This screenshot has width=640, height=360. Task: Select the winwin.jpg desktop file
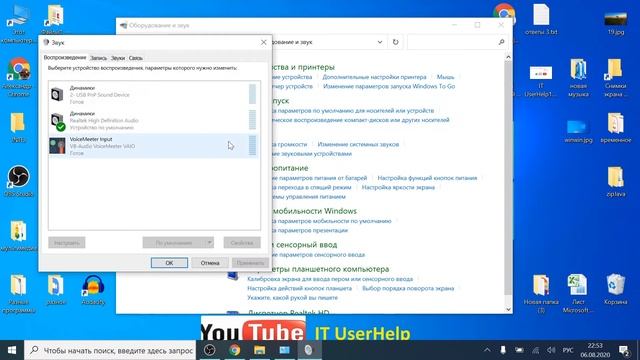pos(578,131)
